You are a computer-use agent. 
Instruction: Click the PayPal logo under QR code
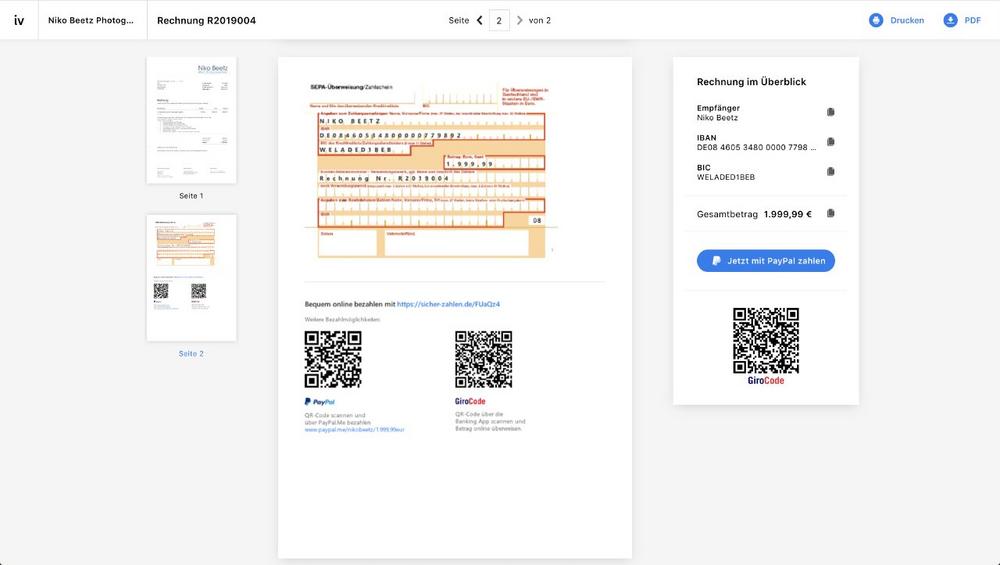point(320,402)
